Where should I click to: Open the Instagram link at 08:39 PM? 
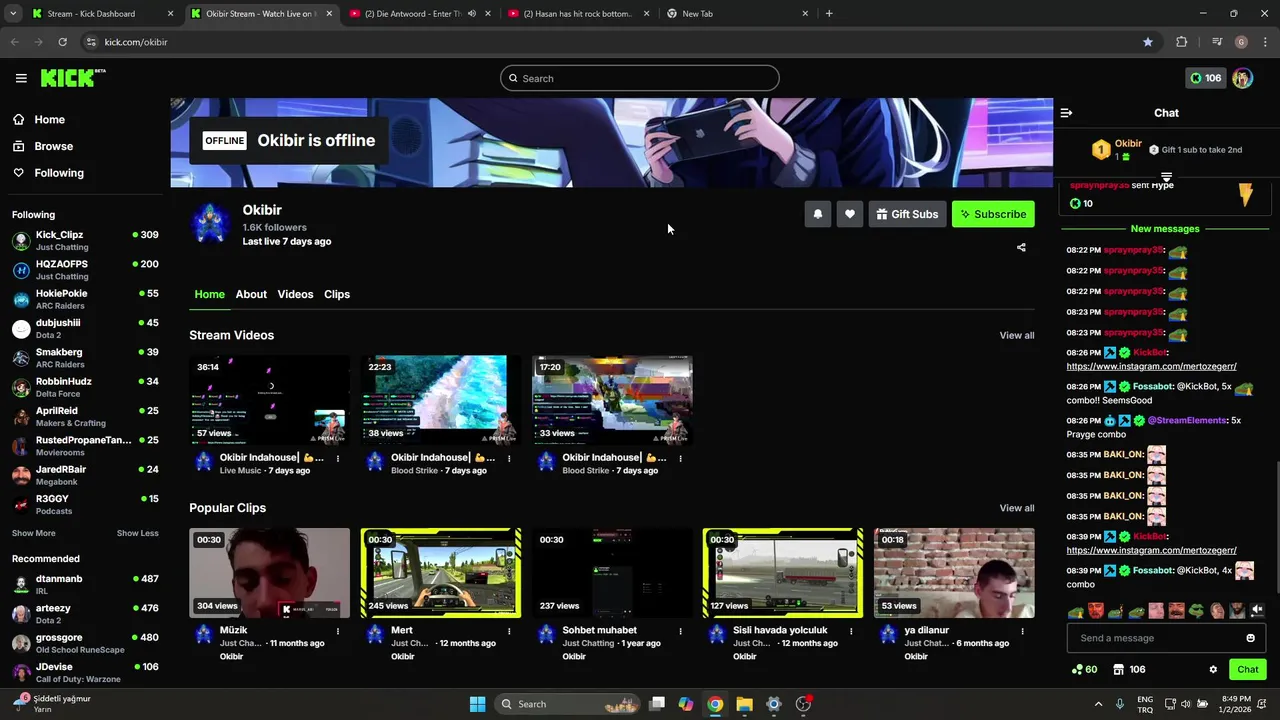[1151, 550]
